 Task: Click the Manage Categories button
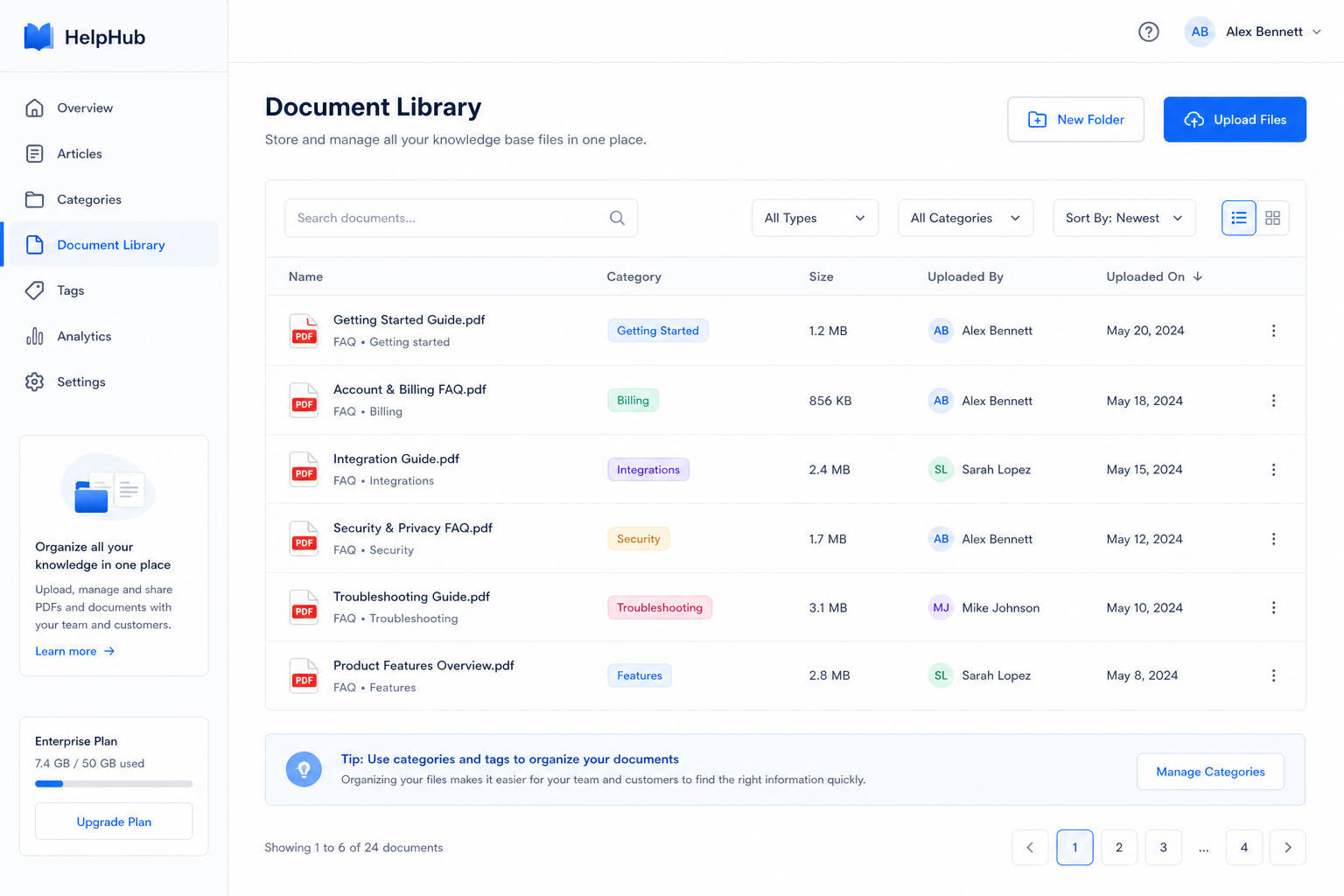1210,772
